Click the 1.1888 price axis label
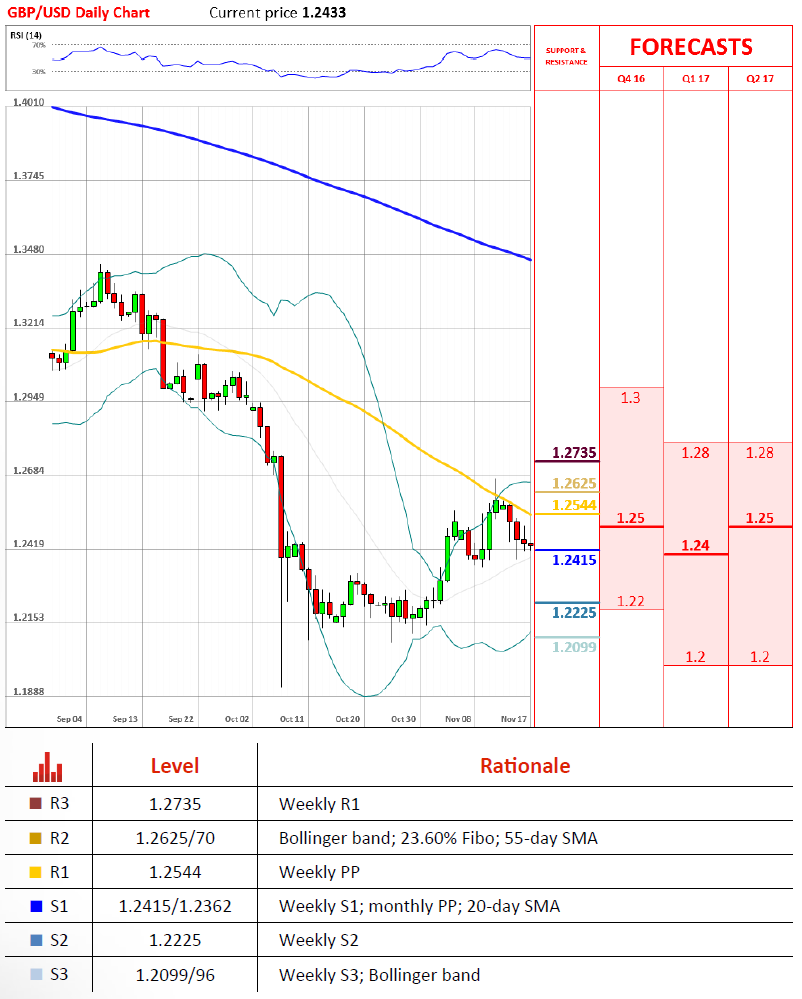 click(x=29, y=691)
